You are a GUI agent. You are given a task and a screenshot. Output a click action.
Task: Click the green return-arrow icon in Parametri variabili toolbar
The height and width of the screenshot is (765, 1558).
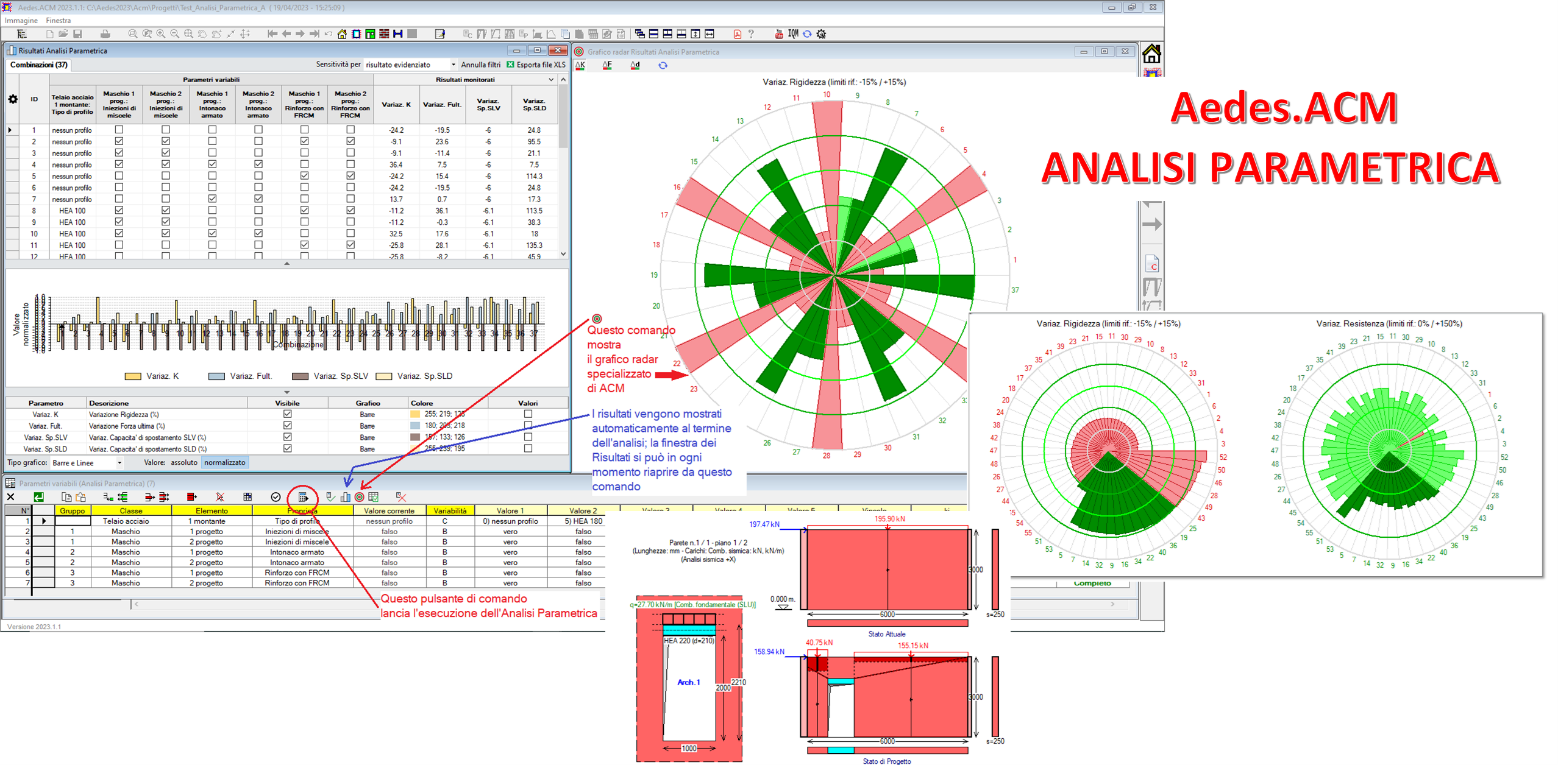39,497
